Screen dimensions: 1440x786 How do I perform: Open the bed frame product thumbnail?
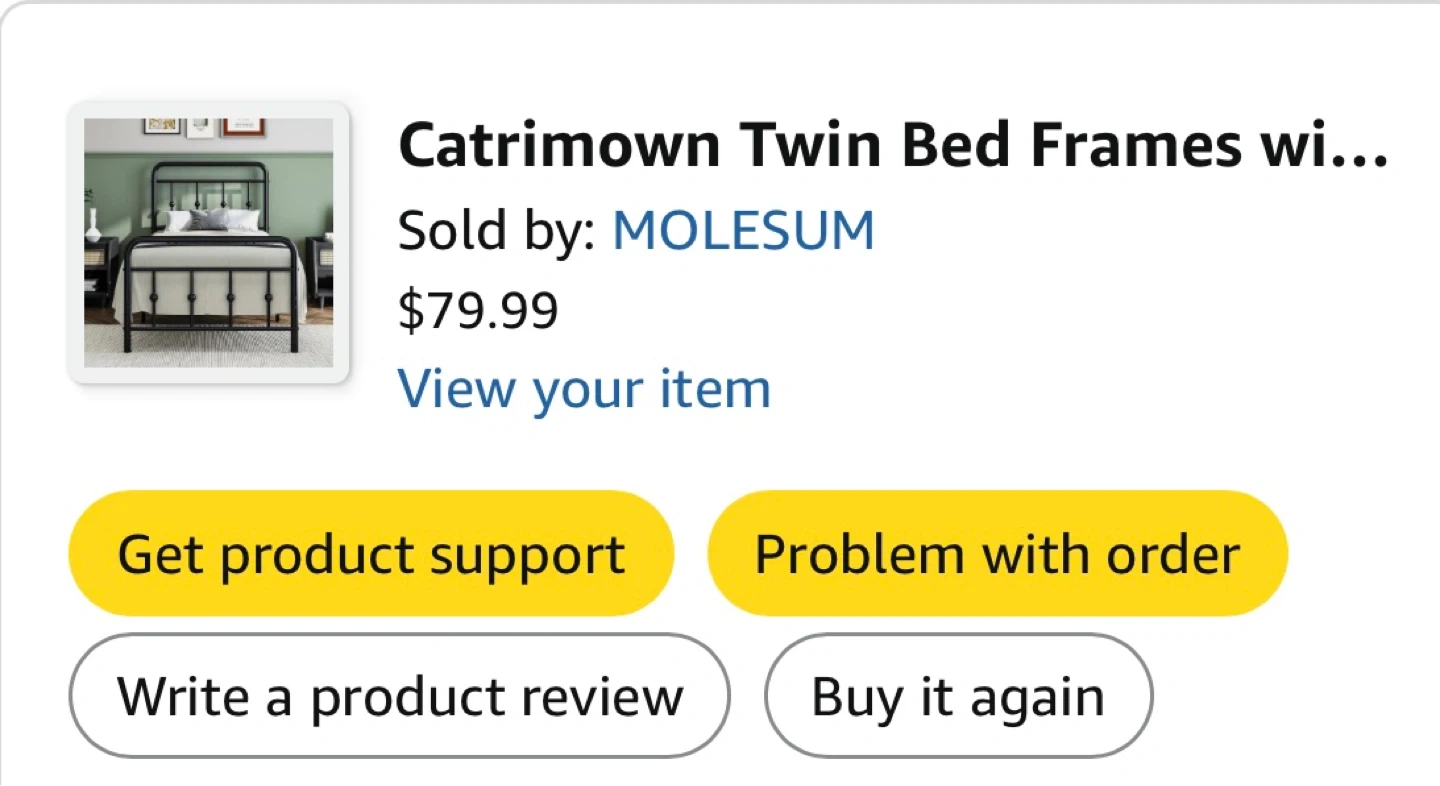pos(208,242)
